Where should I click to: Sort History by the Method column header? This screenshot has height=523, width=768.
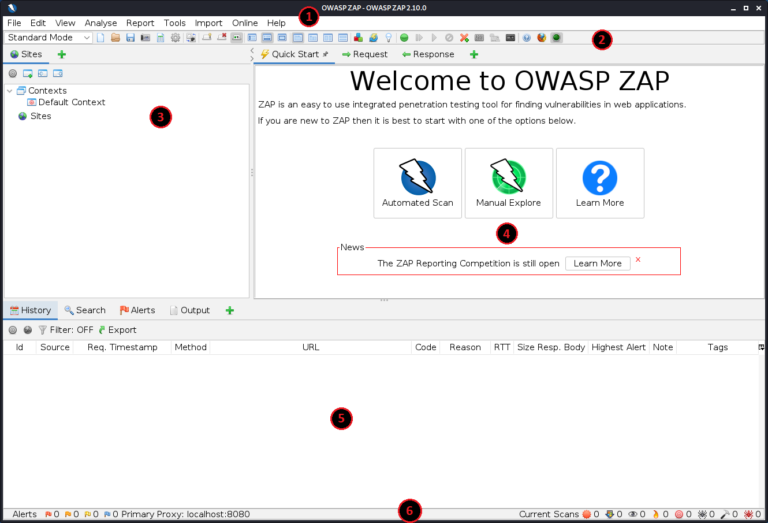(191, 347)
